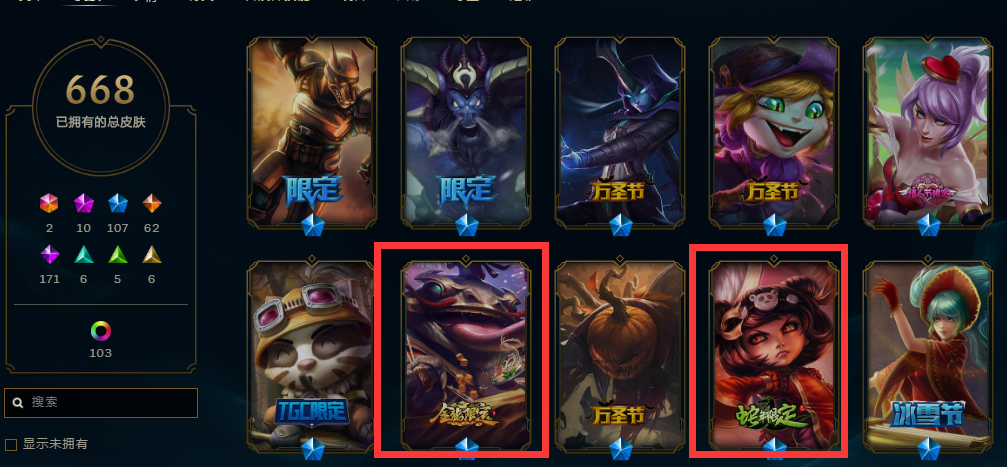
Task: Select the magenta pentagon gem with count 10
Action: [x=83, y=204]
